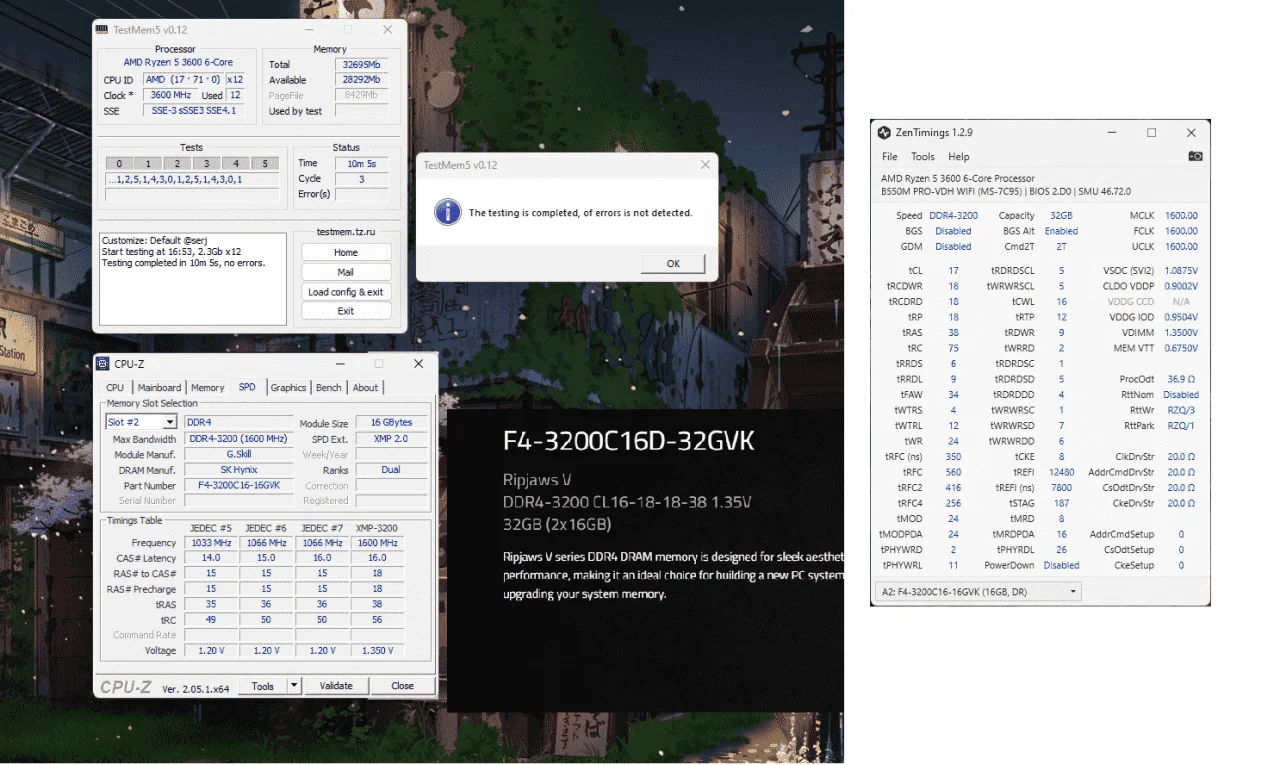This screenshot has width=1280, height=765.
Task: Click the DRAM Manuf. SK Hynix field
Action: [x=240, y=470]
